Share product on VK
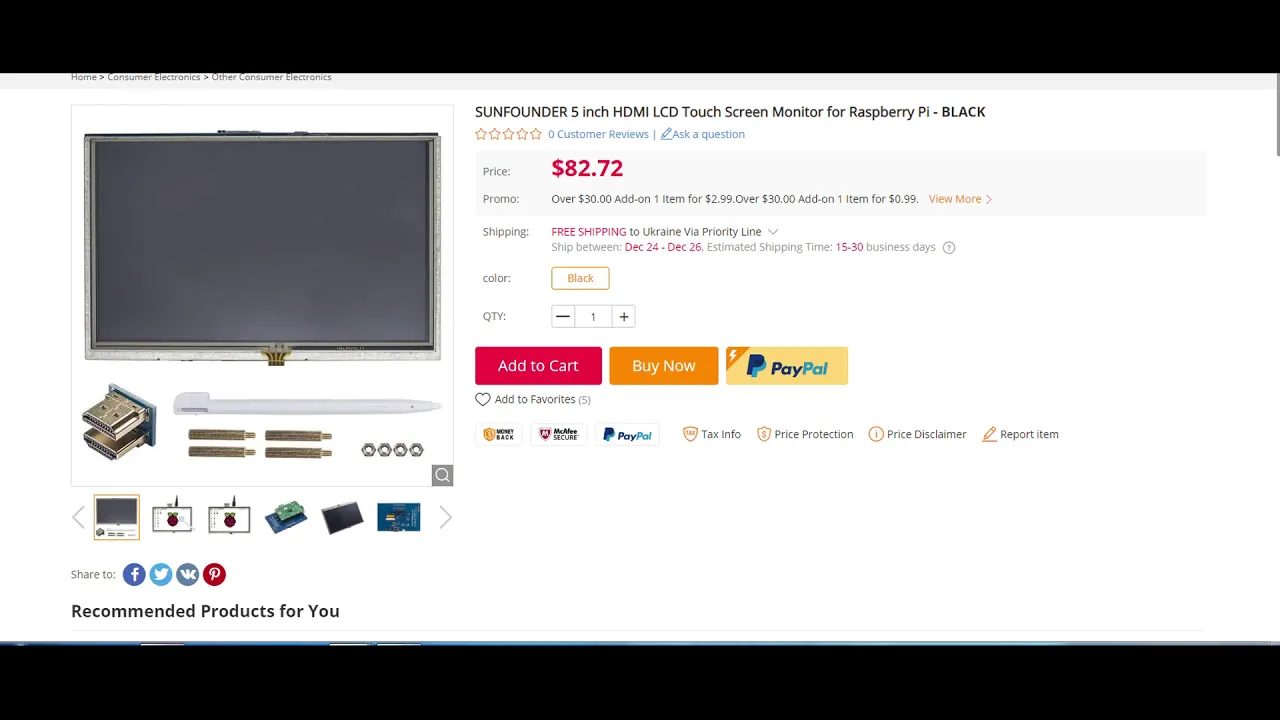Viewport: 1280px width, 720px height. coord(188,574)
